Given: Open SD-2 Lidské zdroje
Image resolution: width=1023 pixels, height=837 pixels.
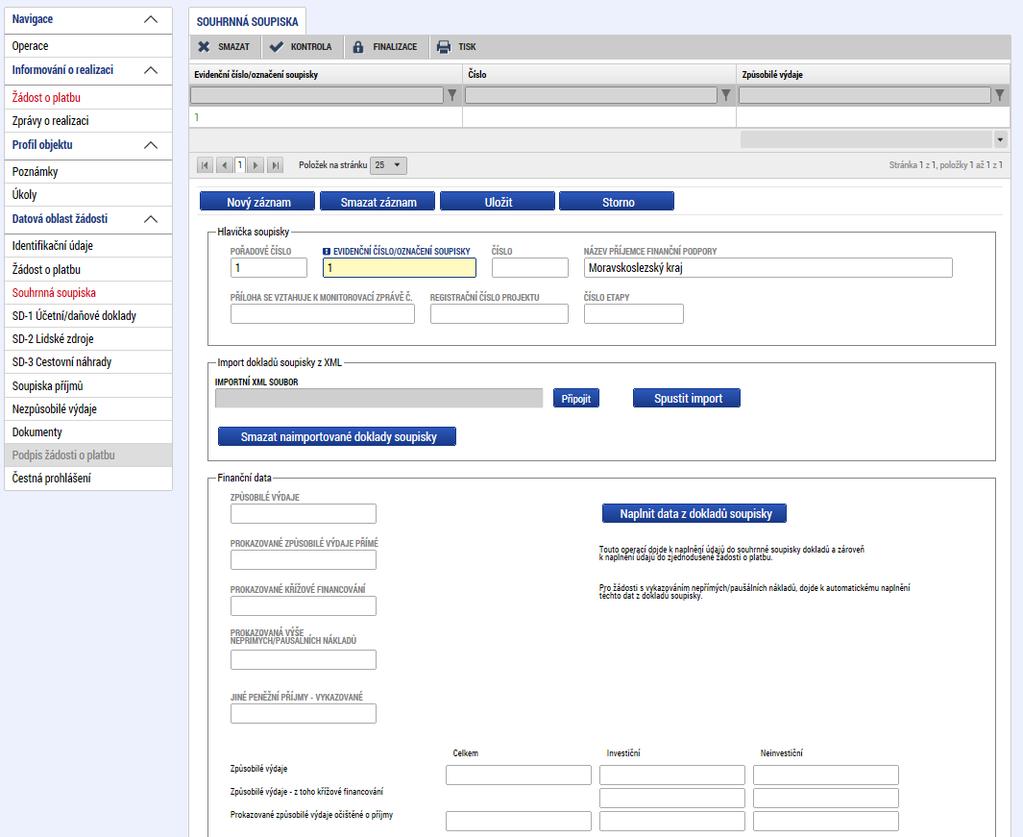Looking at the screenshot, I should pos(88,339).
